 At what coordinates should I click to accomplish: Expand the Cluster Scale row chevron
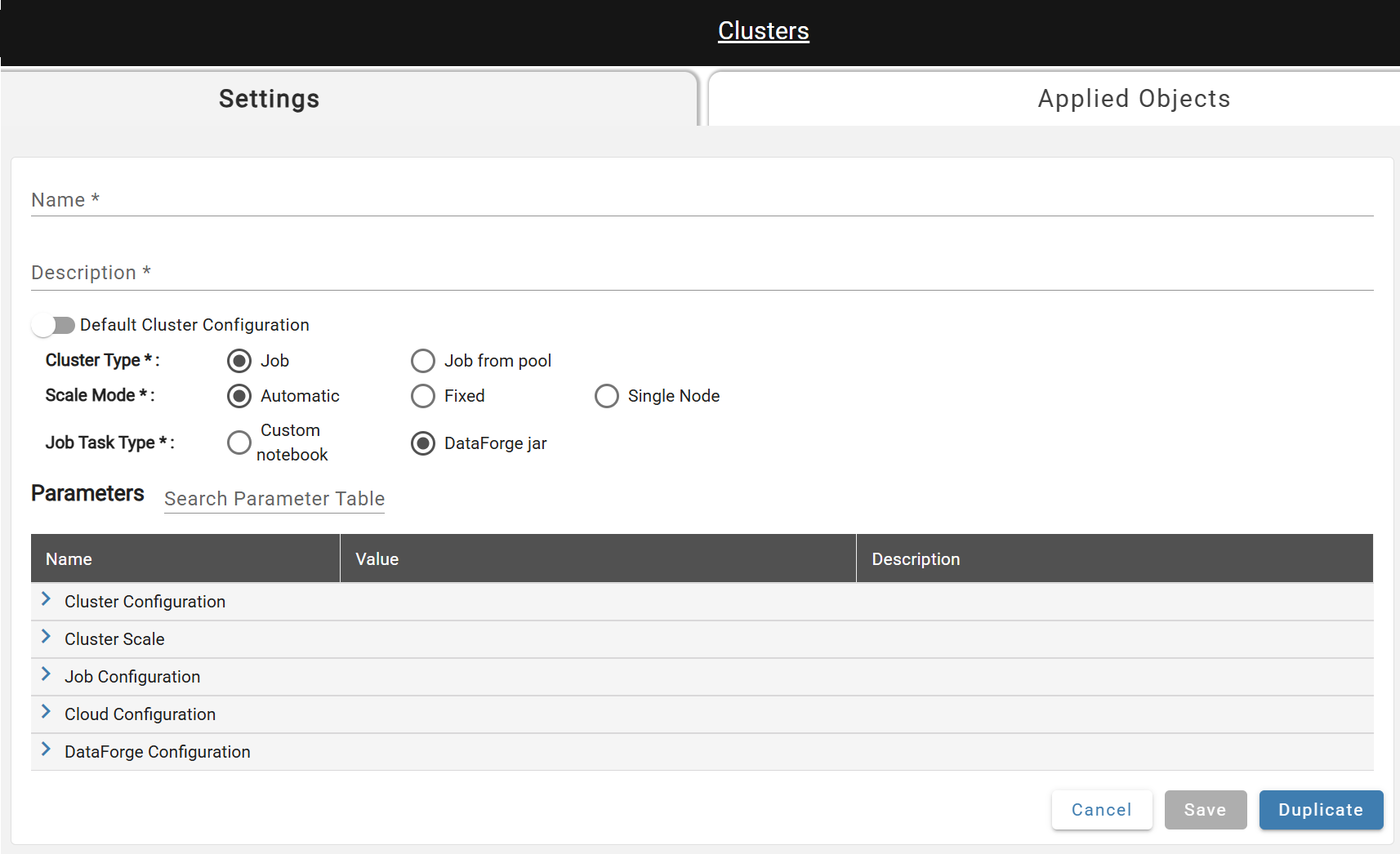click(46, 637)
